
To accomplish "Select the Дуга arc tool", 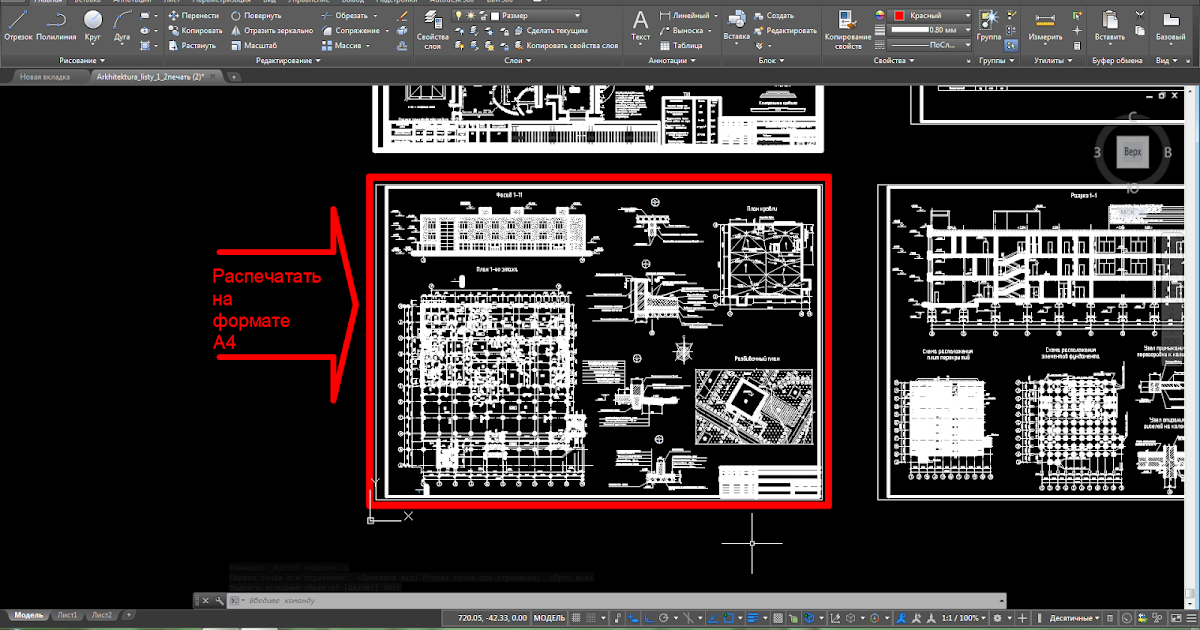I will (122, 26).
